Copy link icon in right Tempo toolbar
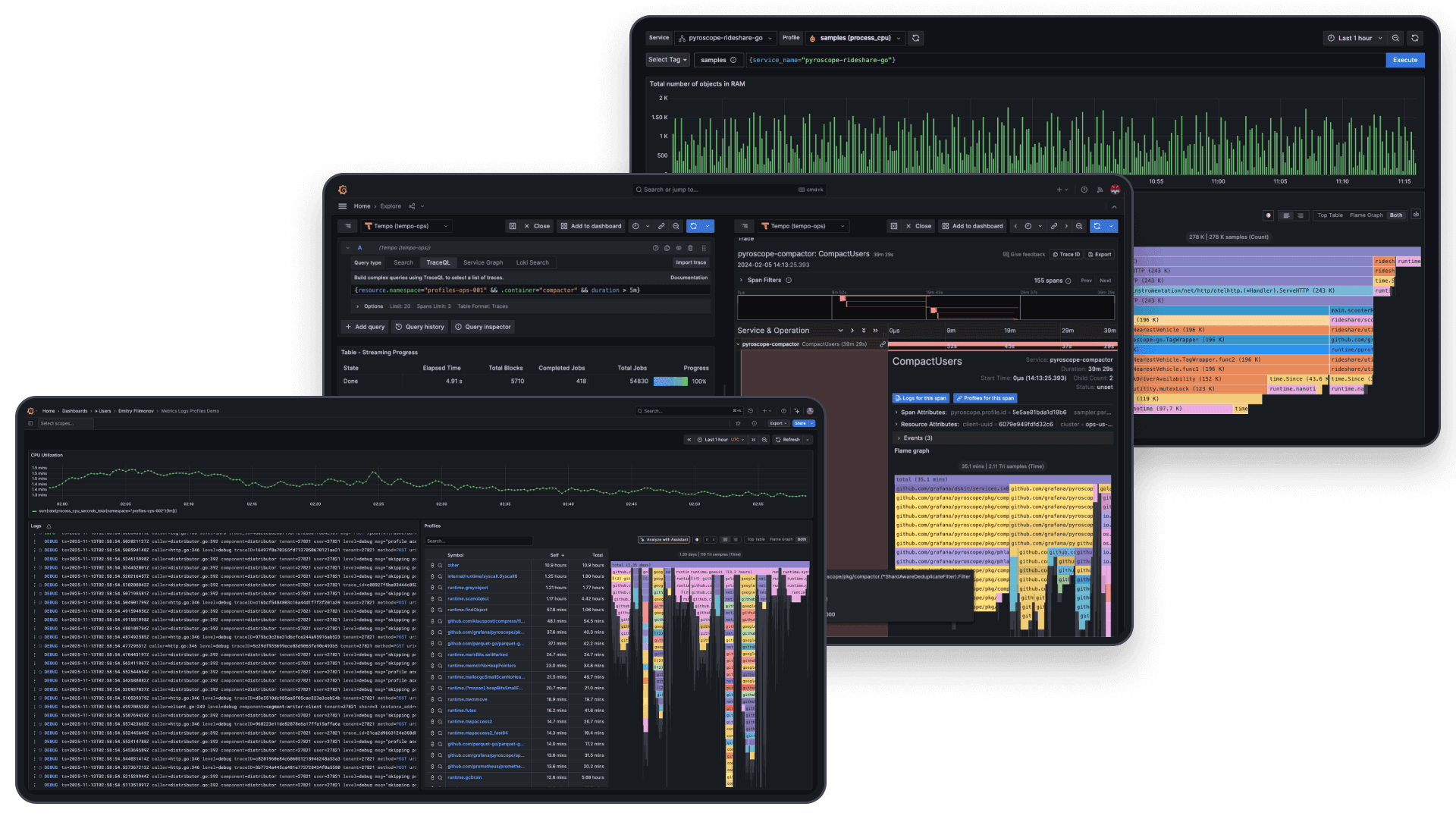 (x=1053, y=226)
